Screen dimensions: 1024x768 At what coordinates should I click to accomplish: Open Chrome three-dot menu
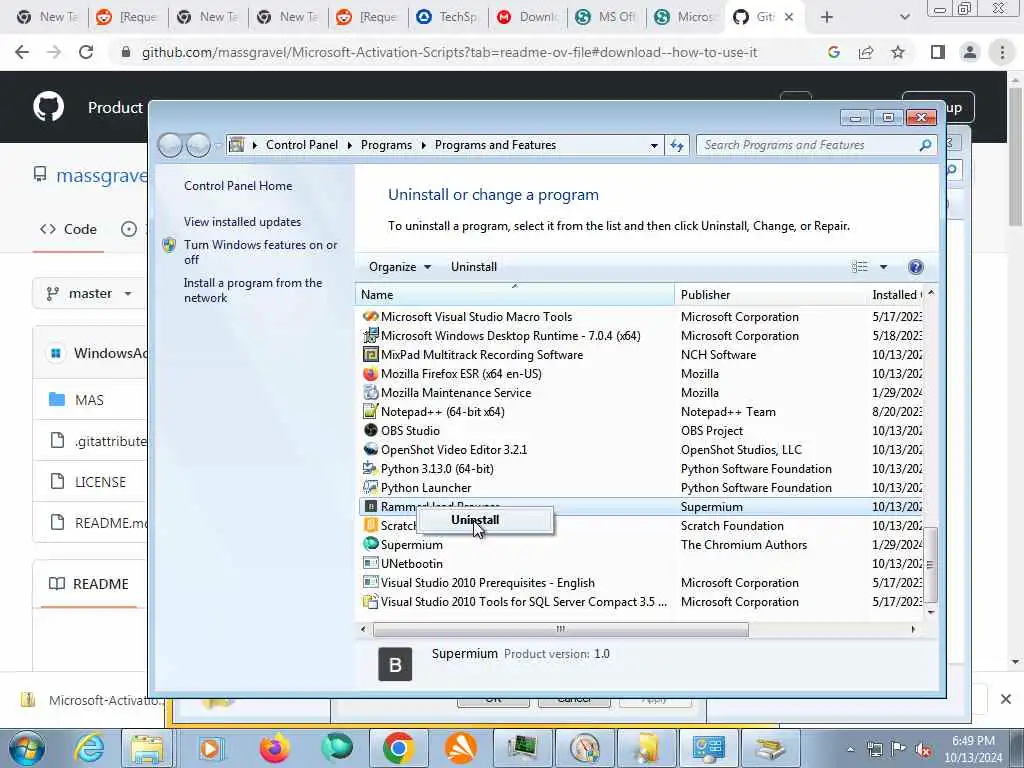coord(1002,52)
